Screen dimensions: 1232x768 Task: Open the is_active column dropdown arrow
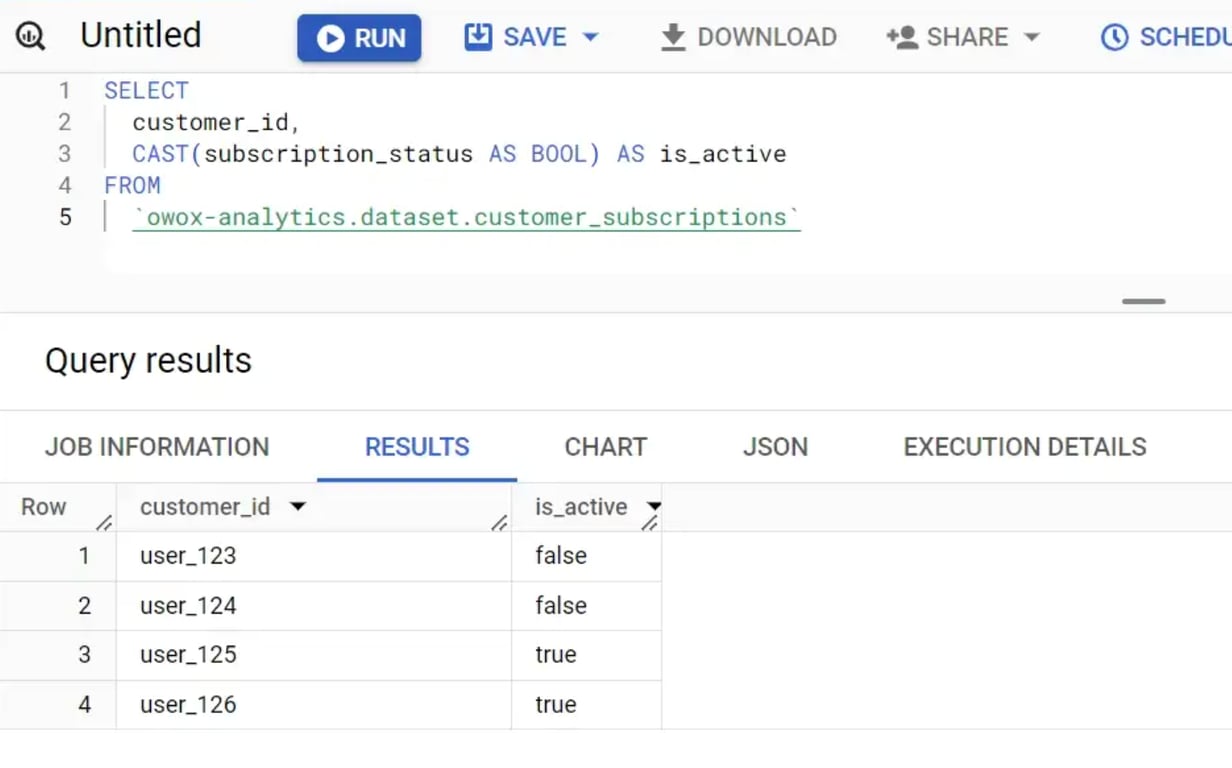pyautogui.click(x=653, y=507)
